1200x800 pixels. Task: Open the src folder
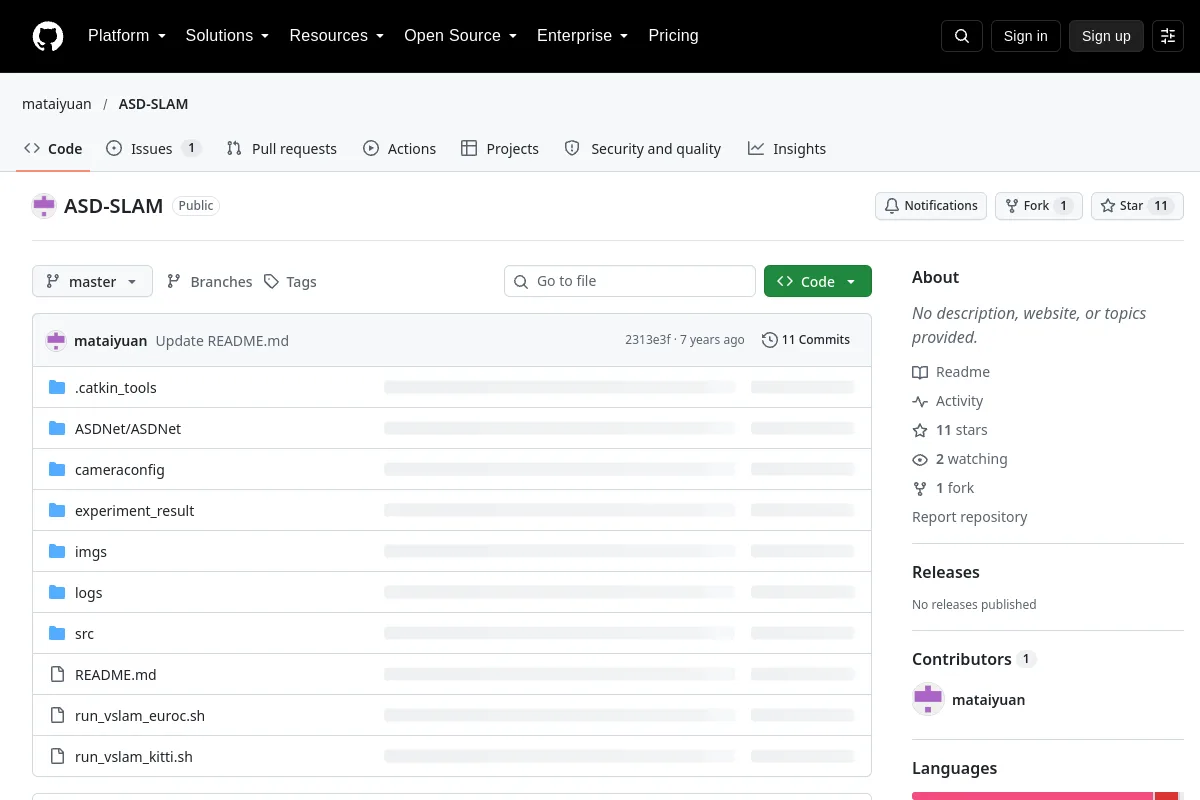[84, 634]
